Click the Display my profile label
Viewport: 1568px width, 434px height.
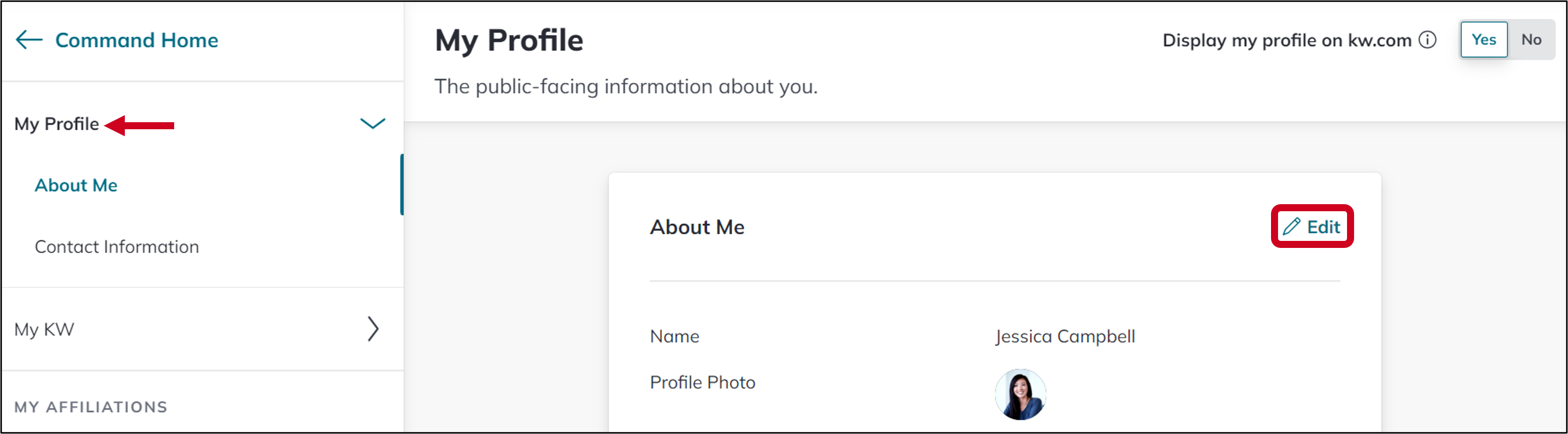tap(1286, 40)
